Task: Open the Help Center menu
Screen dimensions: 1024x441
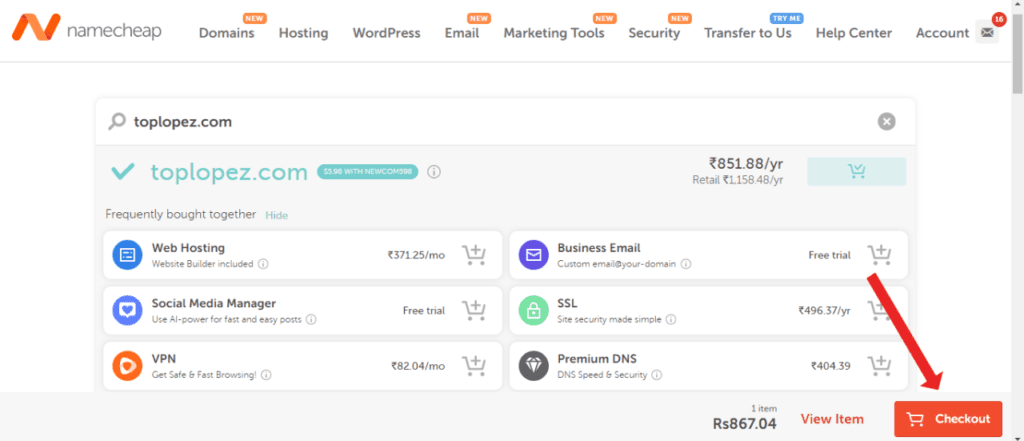Action: click(x=854, y=33)
